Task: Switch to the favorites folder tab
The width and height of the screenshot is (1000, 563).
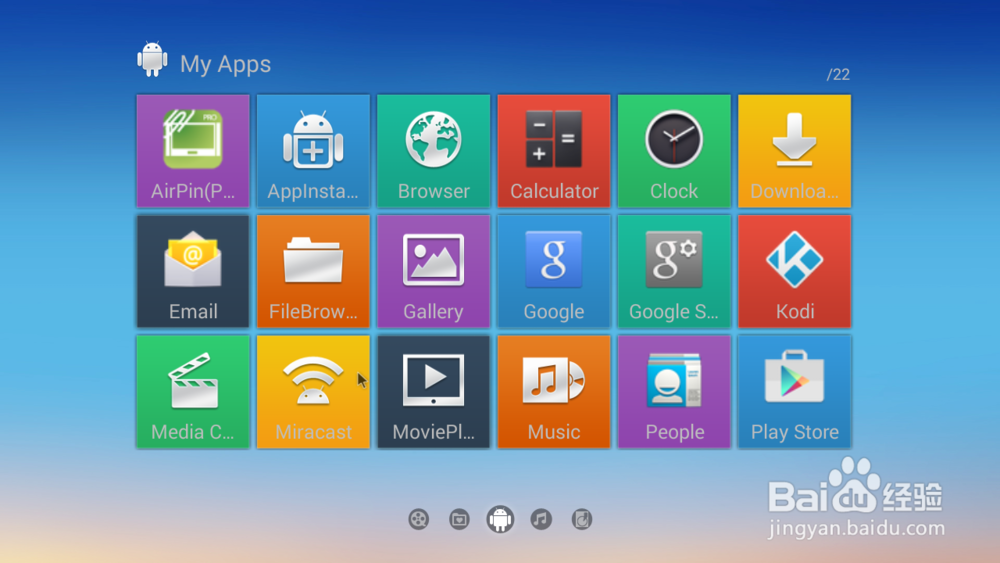Action: 459,520
